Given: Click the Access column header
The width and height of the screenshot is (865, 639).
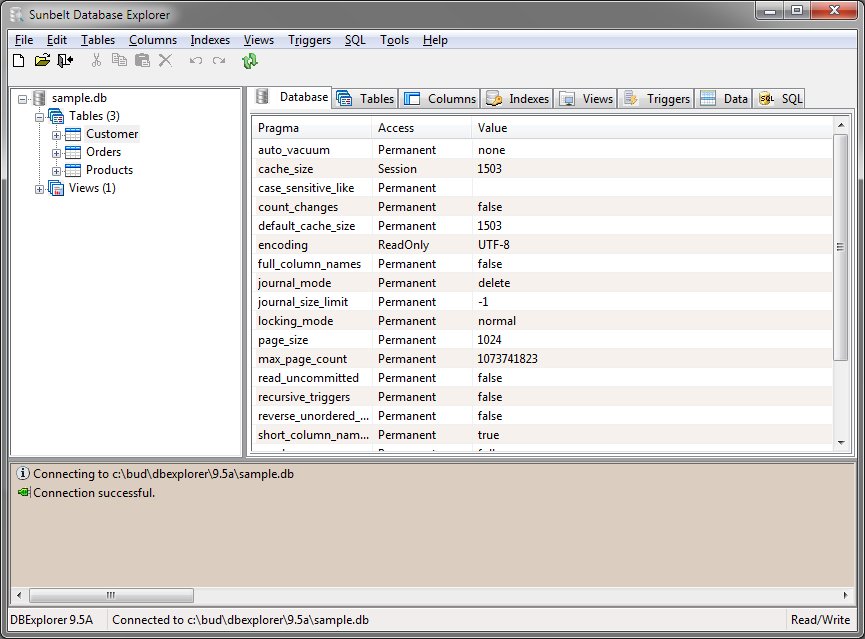Looking at the screenshot, I should tap(422, 128).
